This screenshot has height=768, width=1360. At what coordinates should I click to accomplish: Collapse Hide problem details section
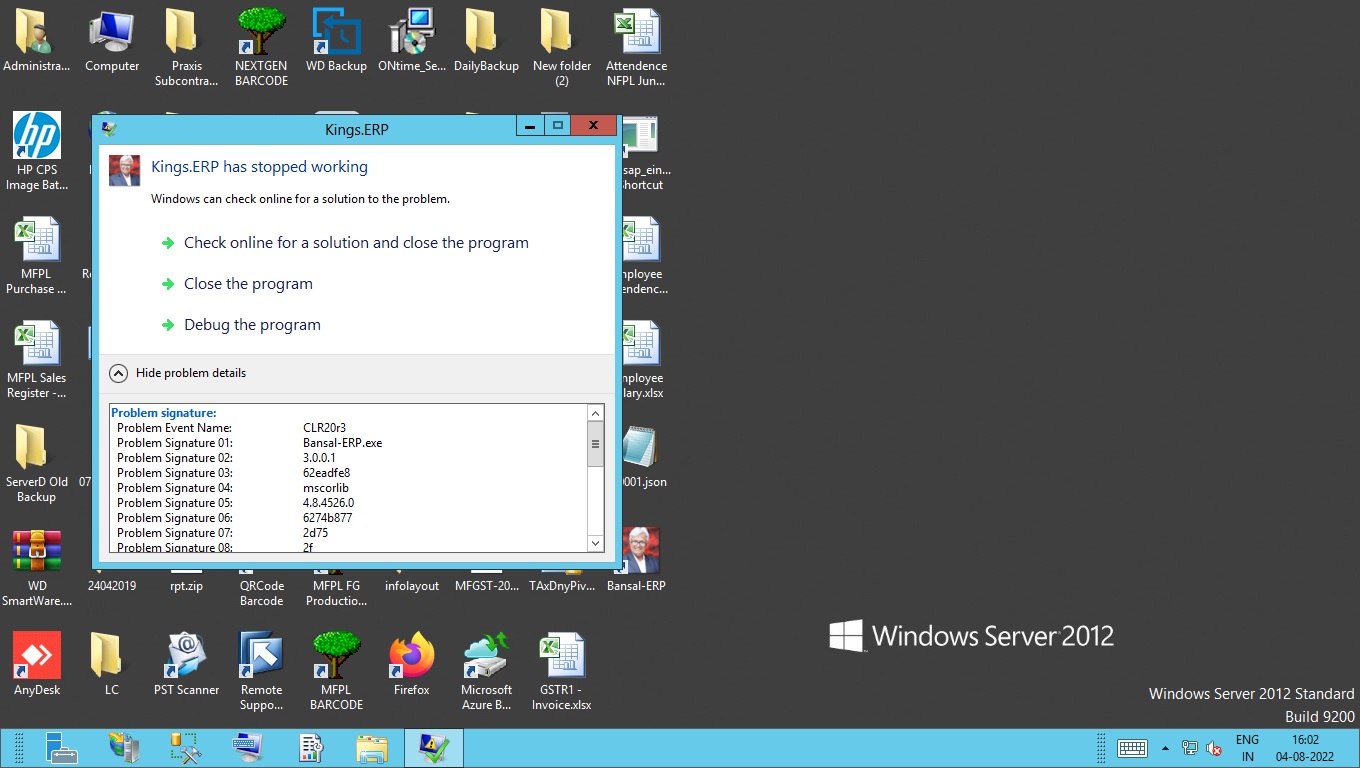tap(178, 373)
